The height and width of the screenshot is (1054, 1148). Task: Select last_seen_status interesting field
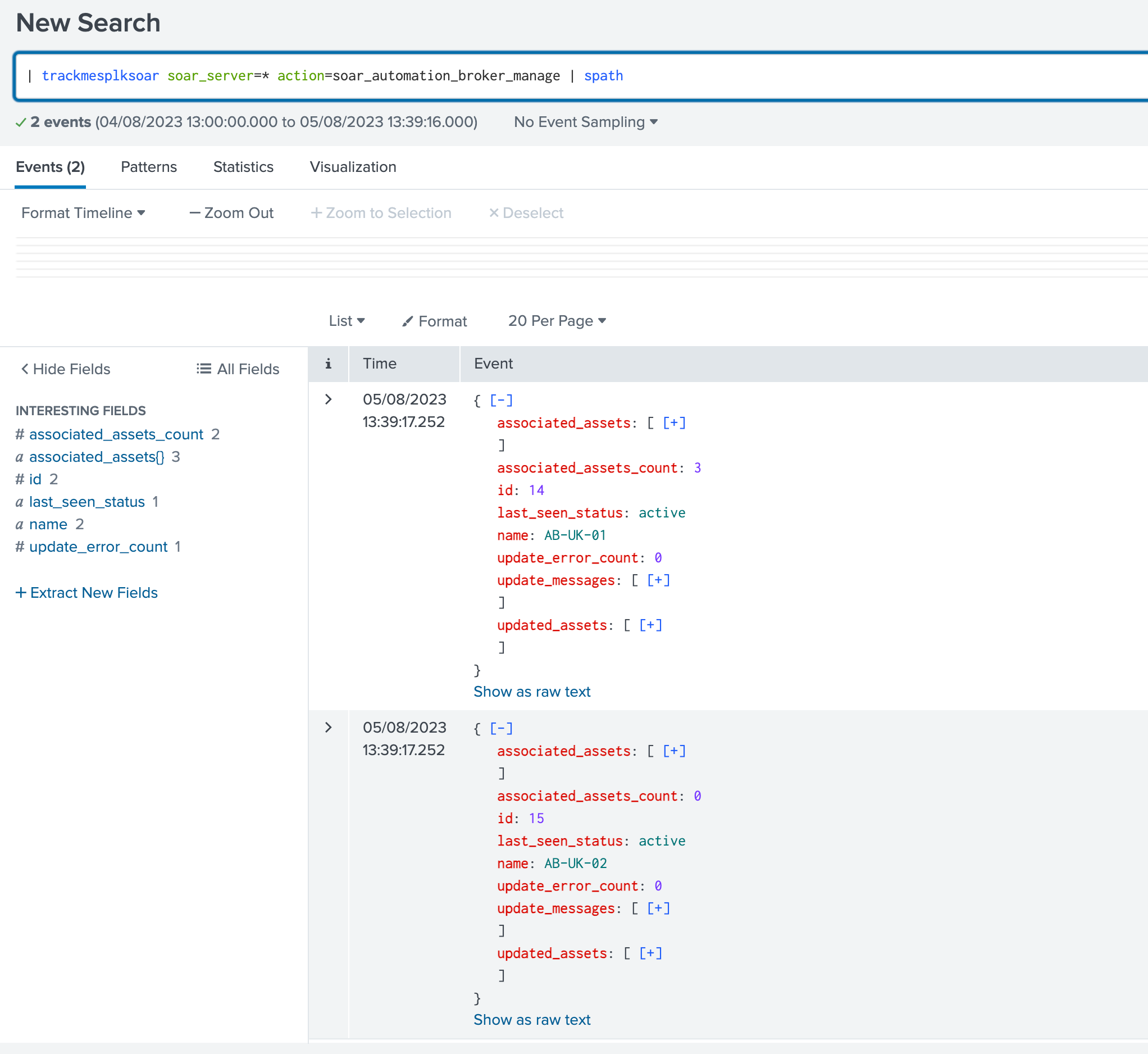[87, 502]
